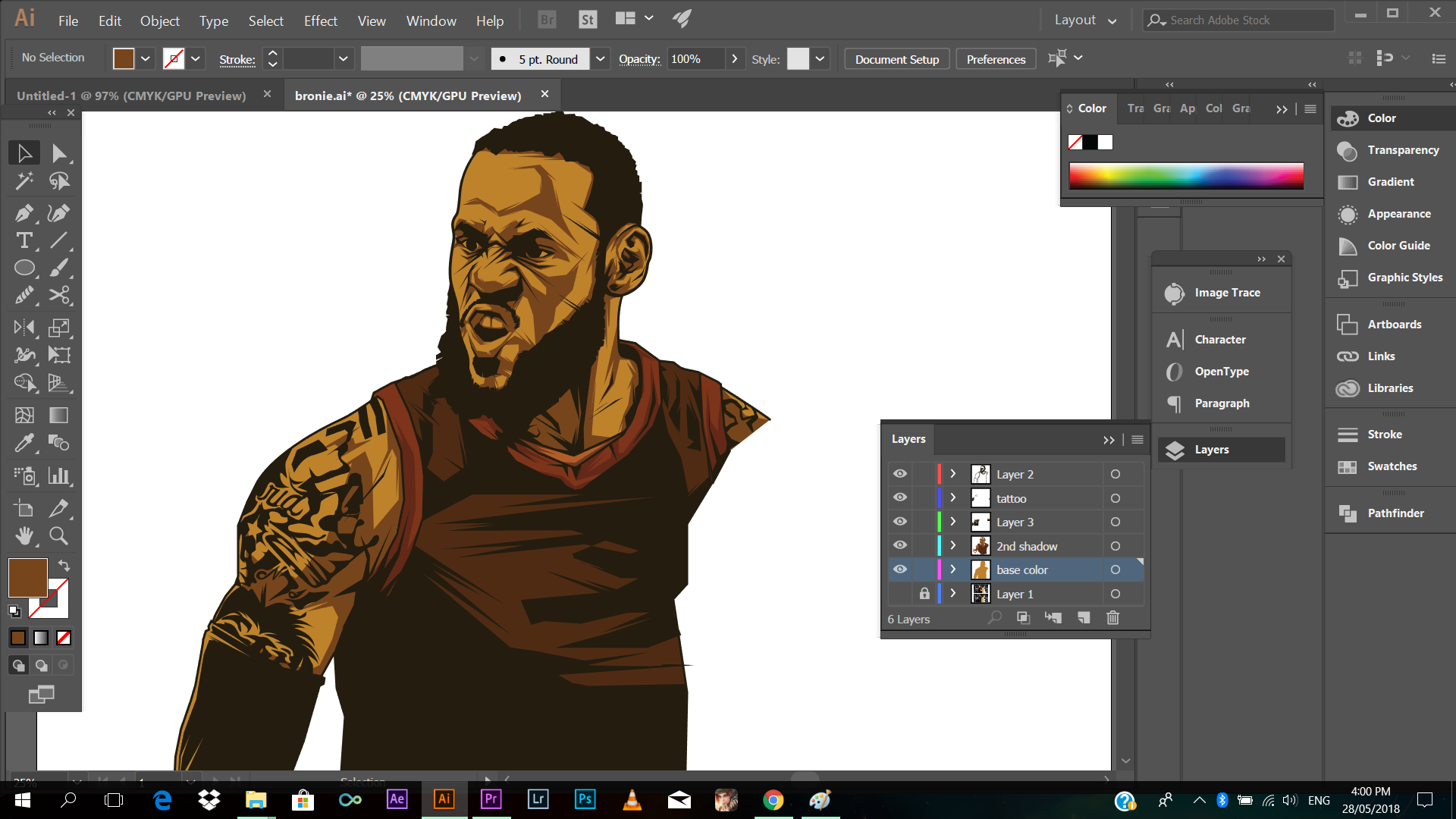Image resolution: width=1456 pixels, height=819 pixels.
Task: Expand the base color layer
Action: (x=953, y=570)
